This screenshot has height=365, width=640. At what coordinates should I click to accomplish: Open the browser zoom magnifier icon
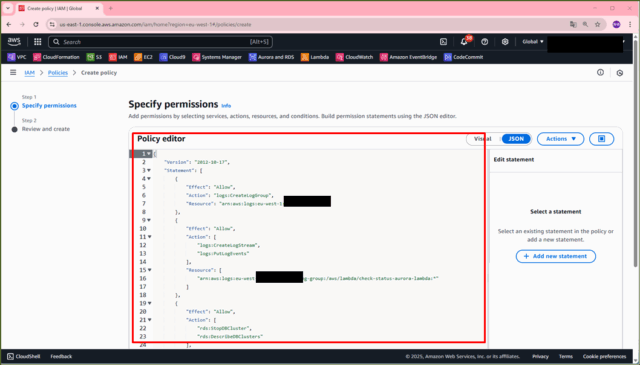click(585, 24)
